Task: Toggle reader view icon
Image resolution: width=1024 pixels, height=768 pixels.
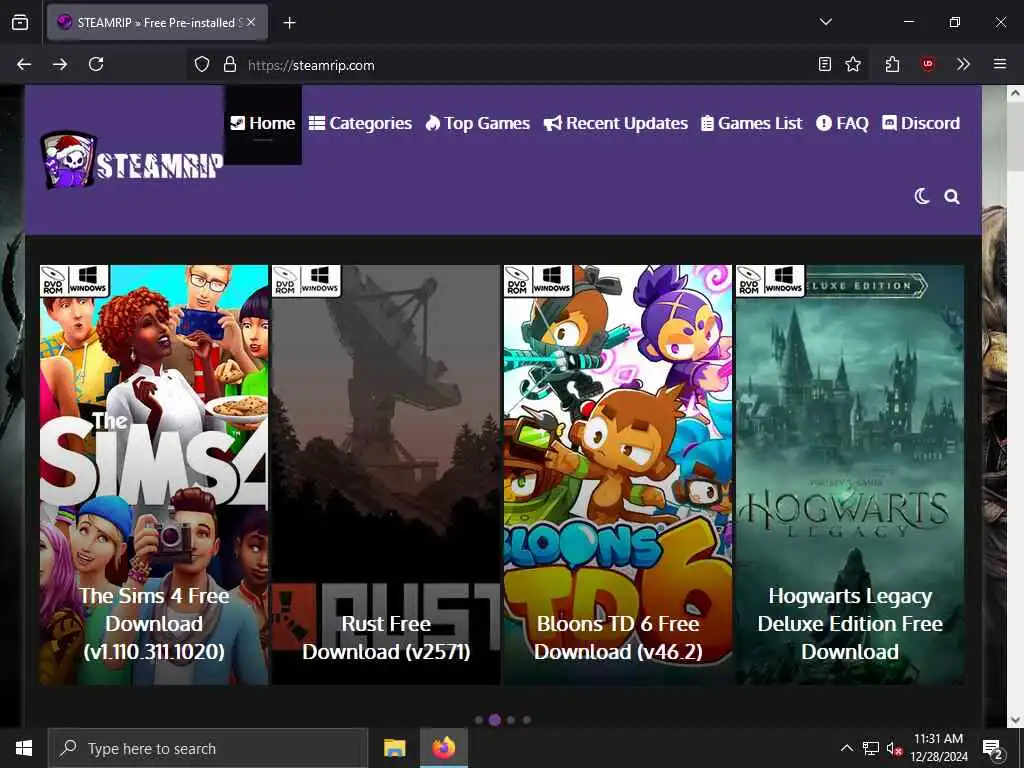Action: (825, 64)
